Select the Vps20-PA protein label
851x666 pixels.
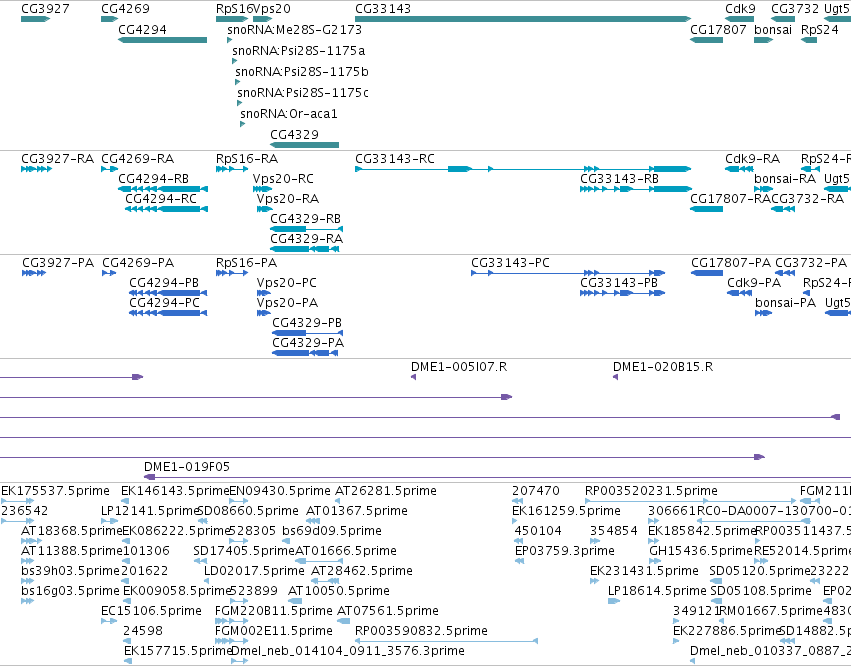pyautogui.click(x=288, y=303)
